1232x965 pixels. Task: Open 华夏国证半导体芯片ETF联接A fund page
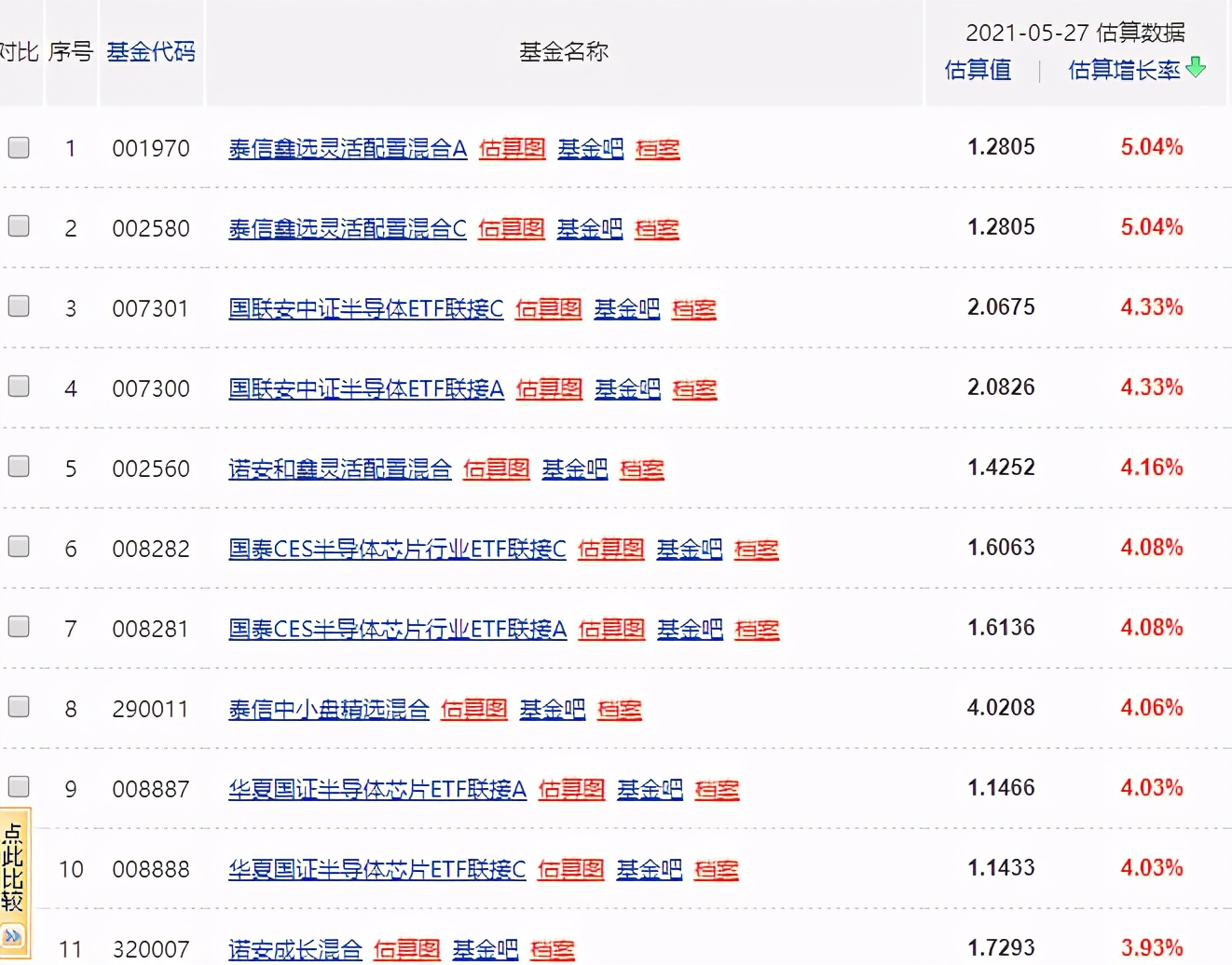[376, 789]
